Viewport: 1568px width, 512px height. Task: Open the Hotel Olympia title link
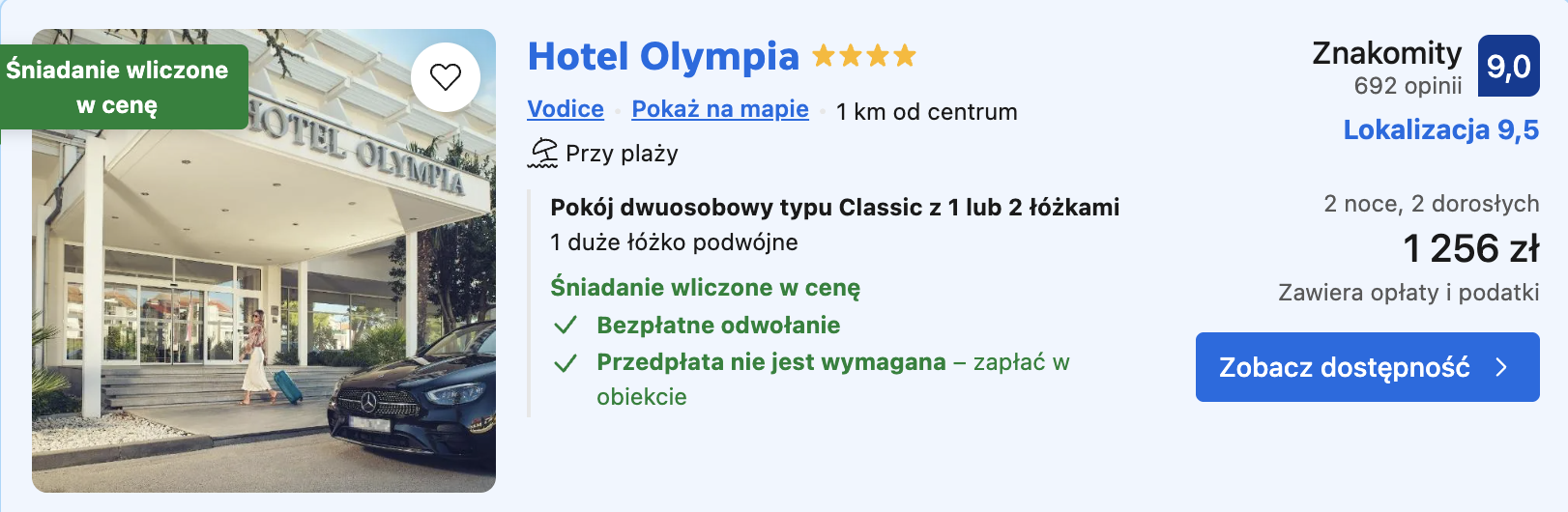[663, 57]
